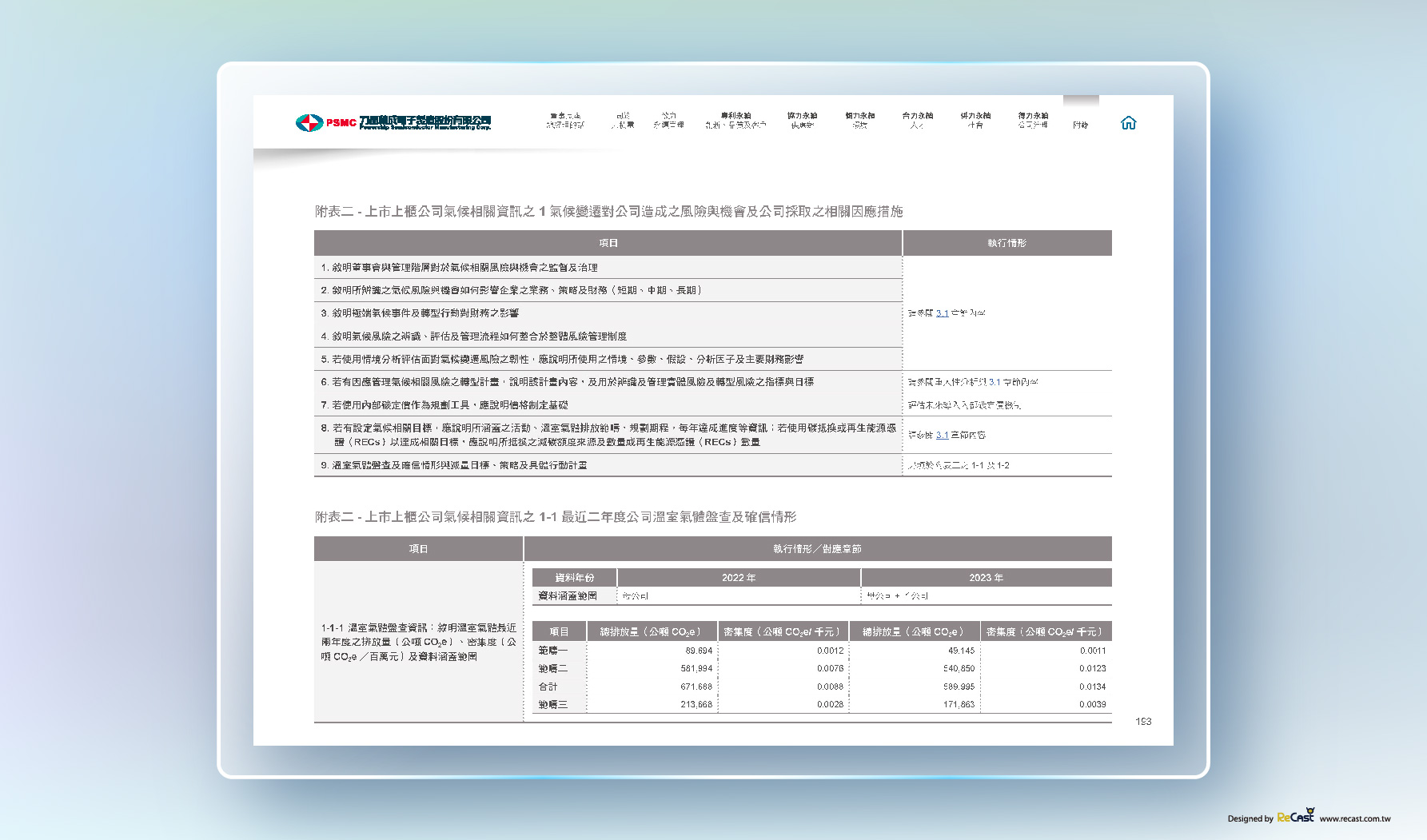Click the 執行情形 column header
1427x840 pixels.
[1007, 243]
